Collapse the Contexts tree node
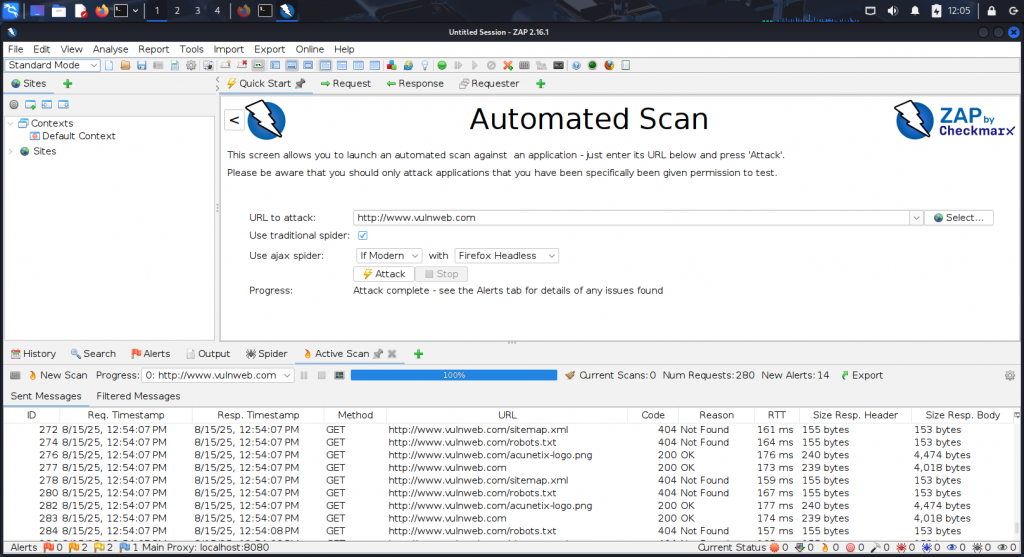This screenshot has width=1024, height=557. point(10,123)
